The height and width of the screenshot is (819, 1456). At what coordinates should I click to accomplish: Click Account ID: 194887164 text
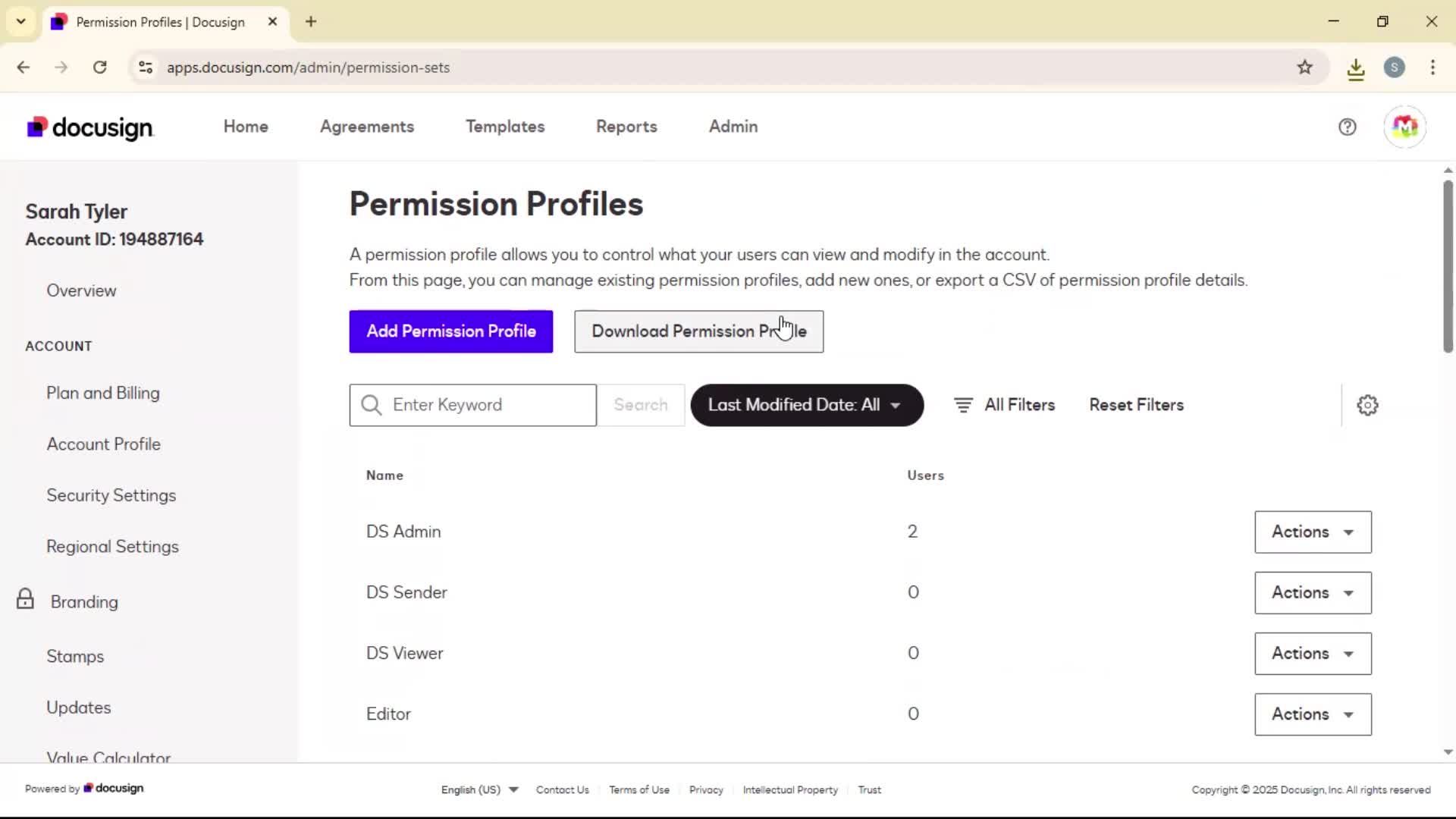(115, 239)
